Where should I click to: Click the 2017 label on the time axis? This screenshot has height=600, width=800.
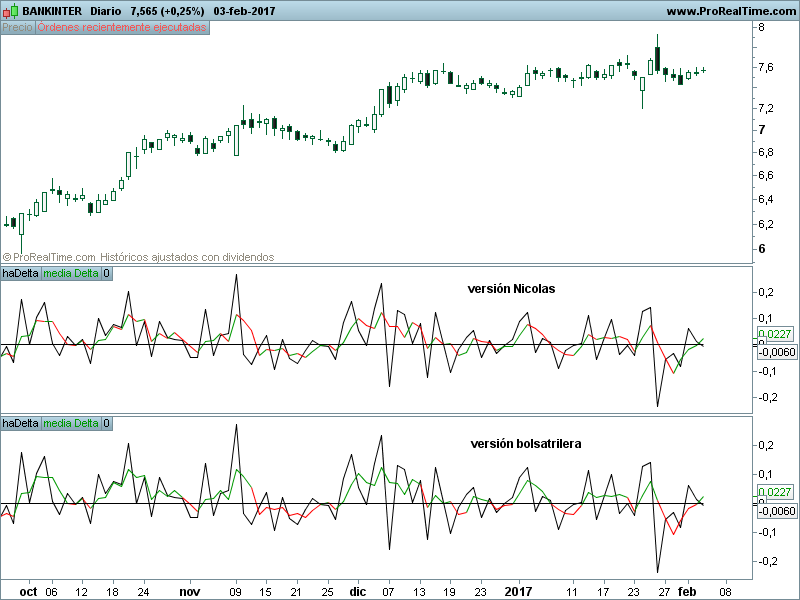[x=518, y=592]
